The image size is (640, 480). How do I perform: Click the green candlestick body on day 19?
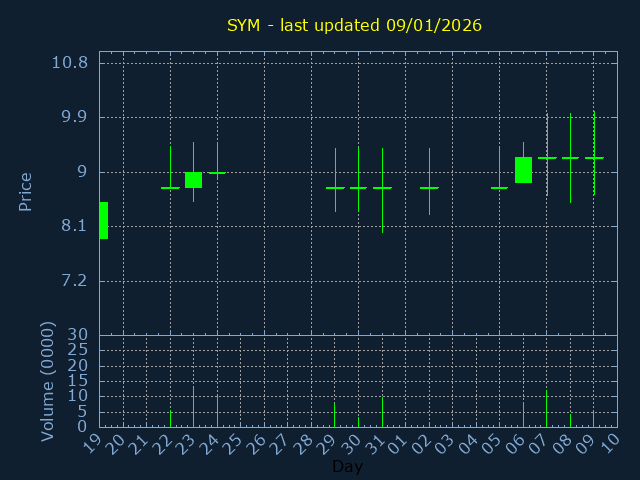point(103,220)
